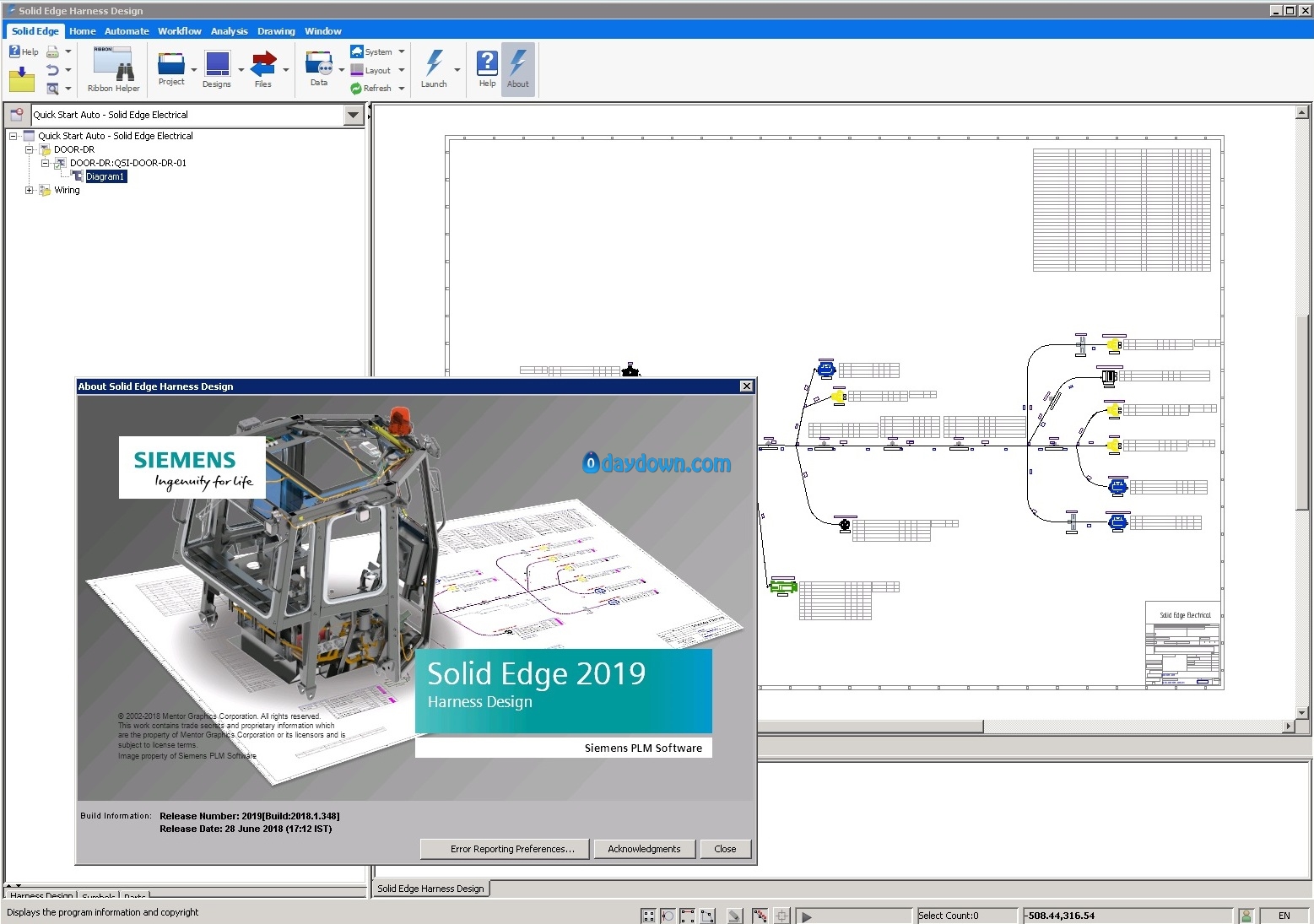Open the Analysis ribbon tab
Image resolution: width=1314 pixels, height=924 pixels.
pos(230,31)
